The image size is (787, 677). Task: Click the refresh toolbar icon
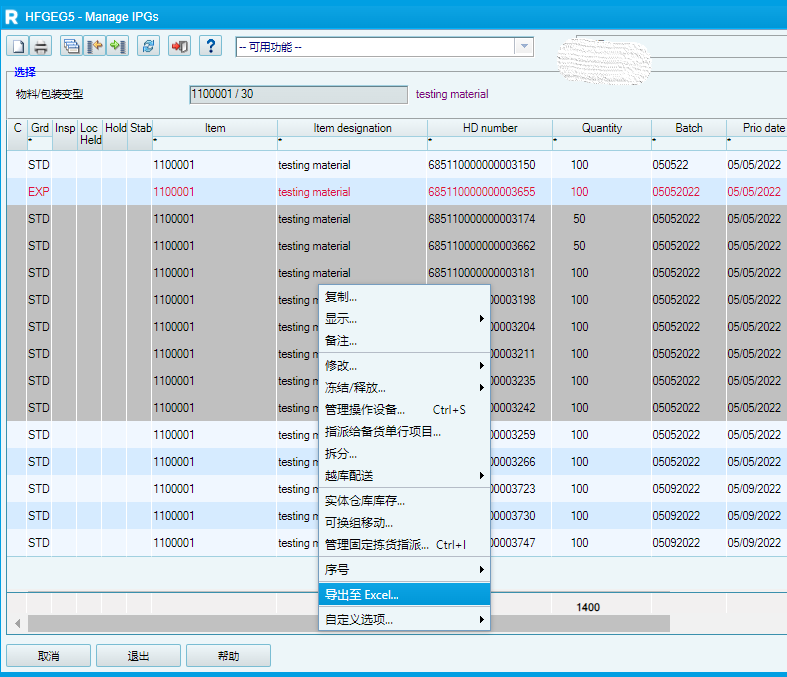point(148,47)
